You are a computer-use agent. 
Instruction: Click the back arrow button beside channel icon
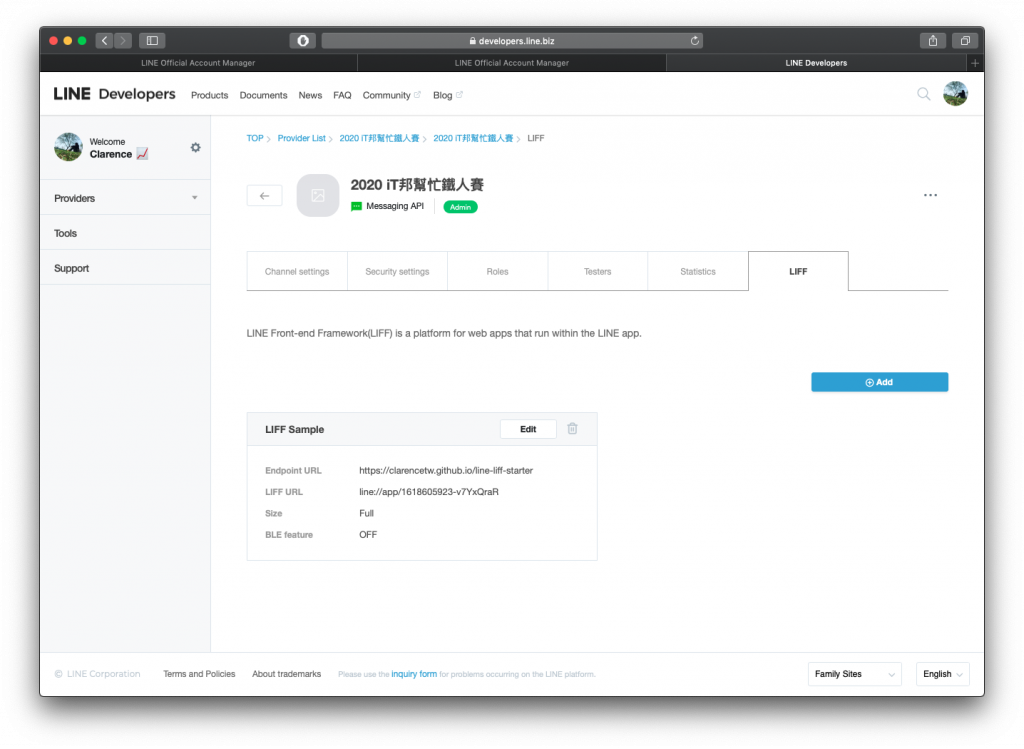[x=264, y=195]
